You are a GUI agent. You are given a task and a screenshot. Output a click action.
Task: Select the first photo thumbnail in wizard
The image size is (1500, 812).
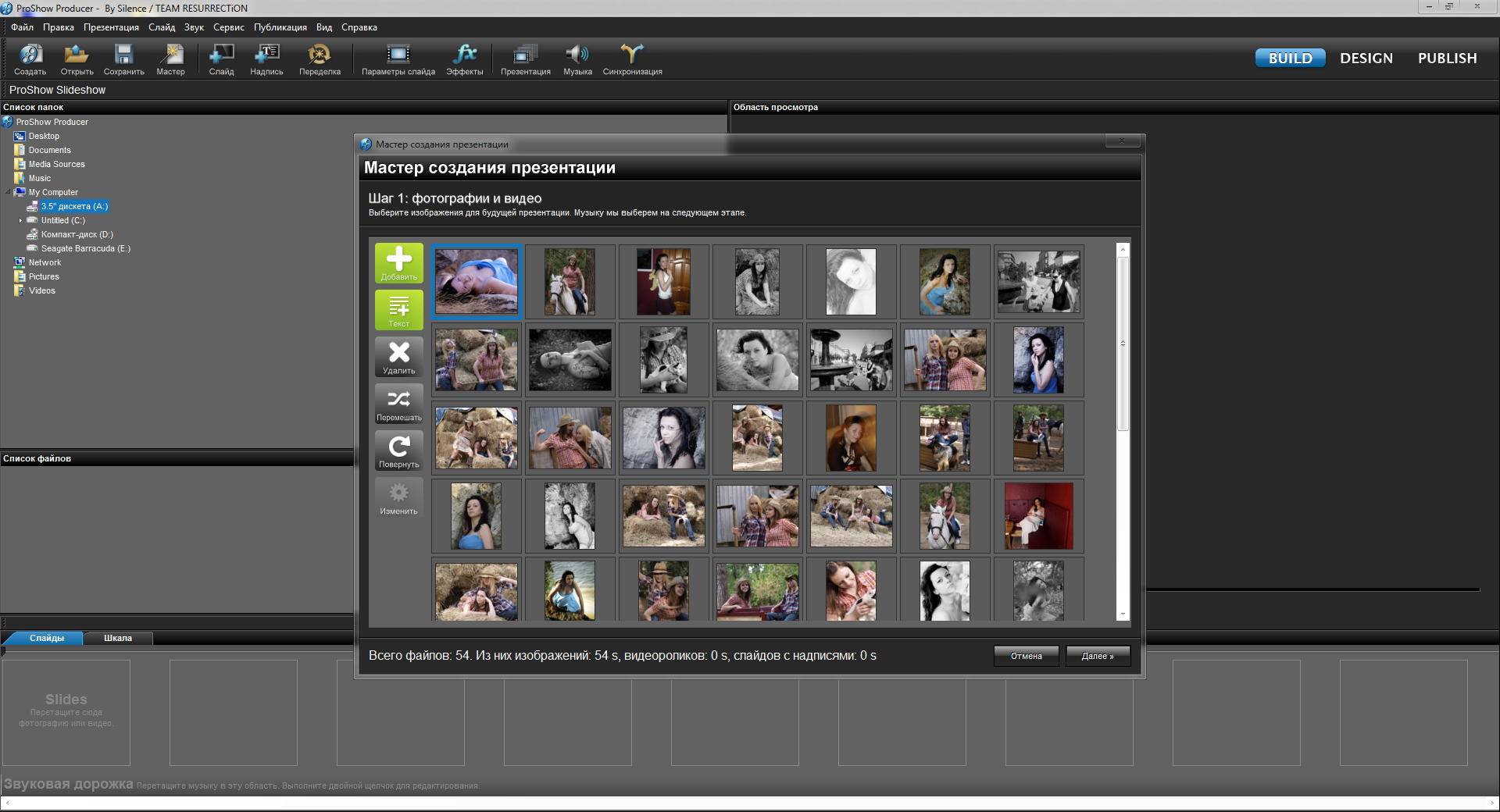click(x=476, y=281)
